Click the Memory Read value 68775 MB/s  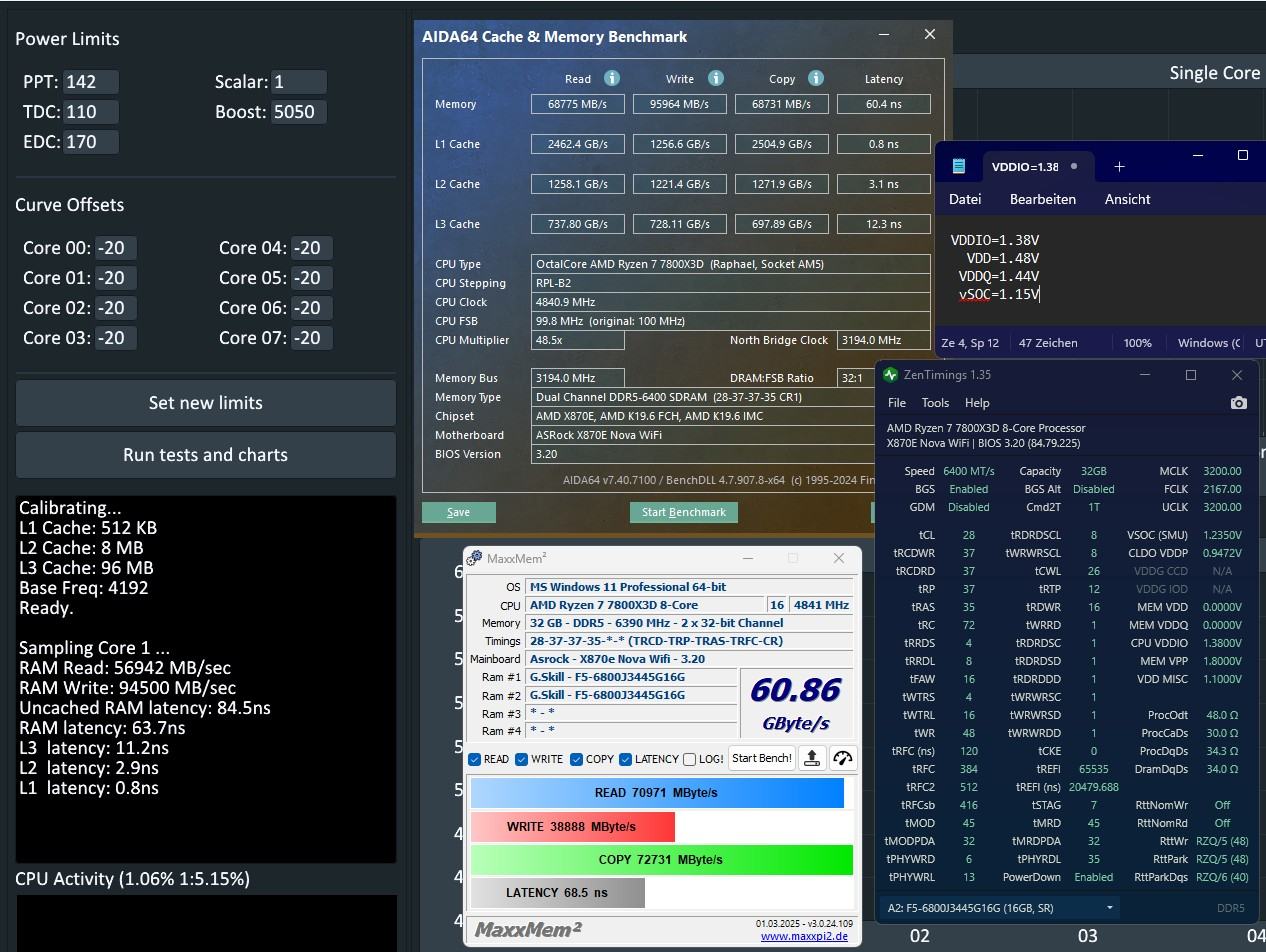tap(578, 104)
